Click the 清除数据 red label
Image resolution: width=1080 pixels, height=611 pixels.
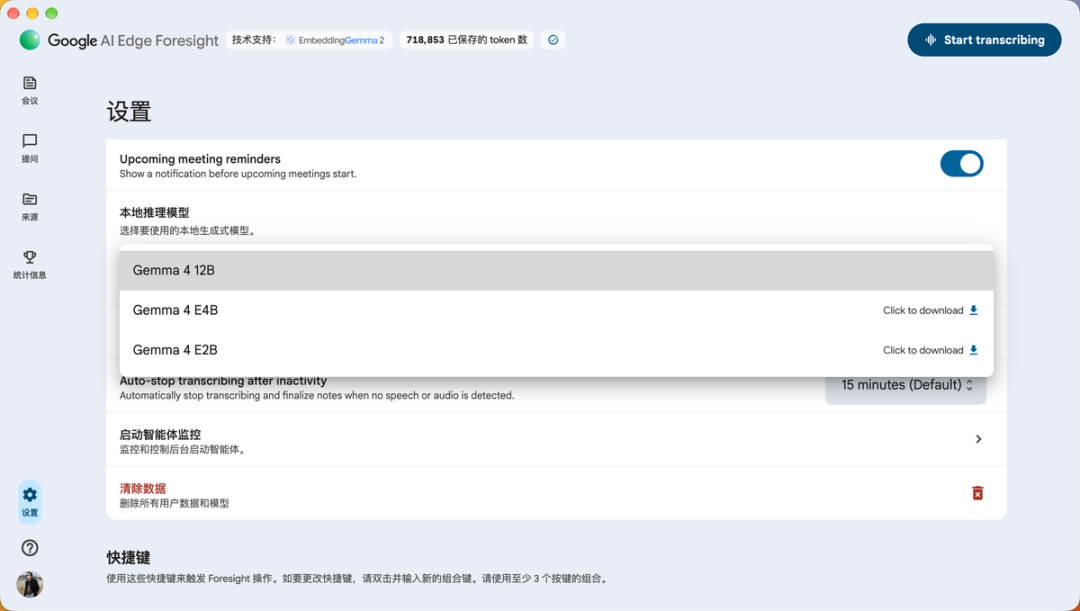pyautogui.click(x=143, y=488)
